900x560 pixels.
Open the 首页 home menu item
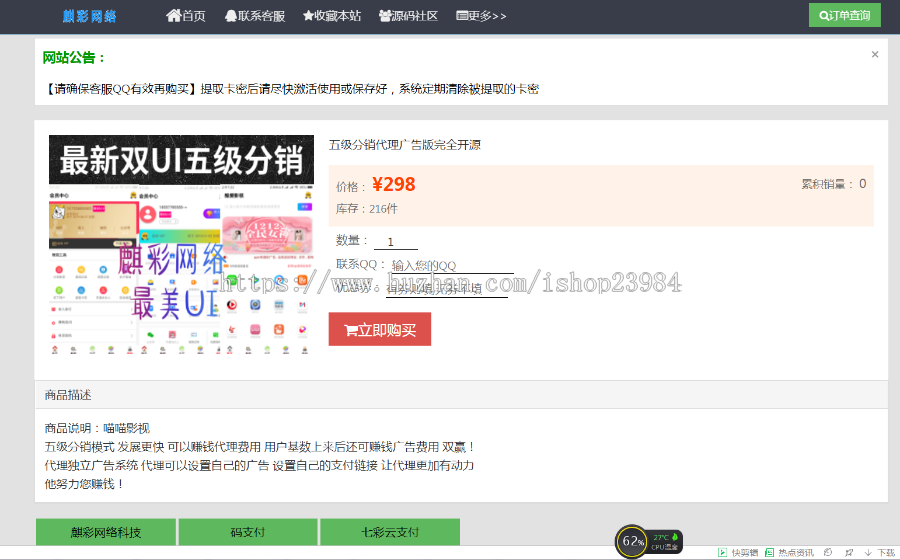coord(186,16)
